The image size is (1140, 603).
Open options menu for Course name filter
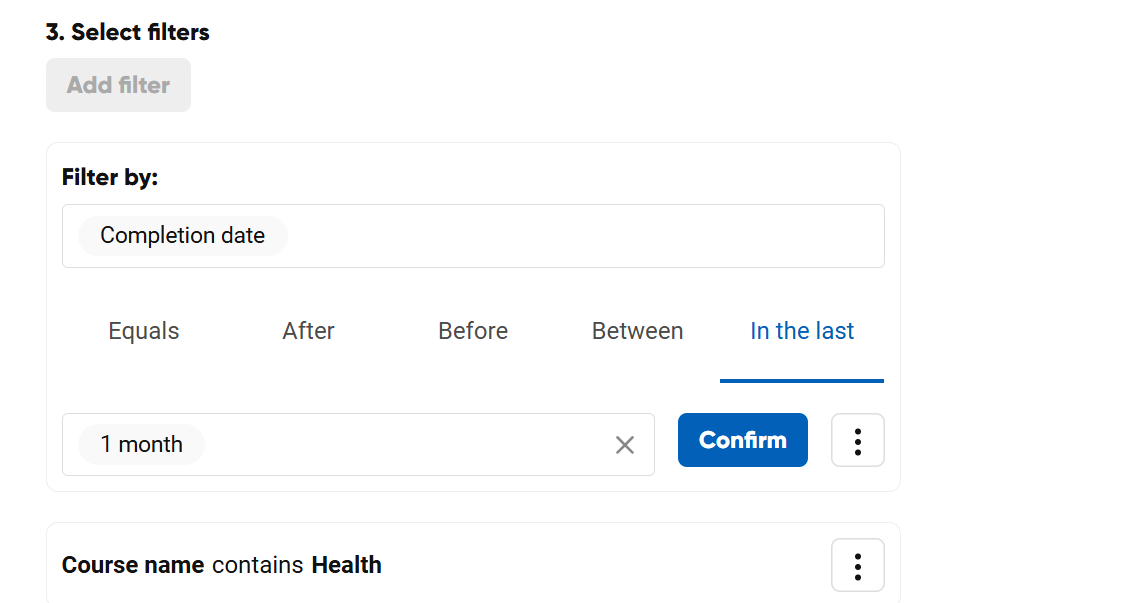click(857, 565)
